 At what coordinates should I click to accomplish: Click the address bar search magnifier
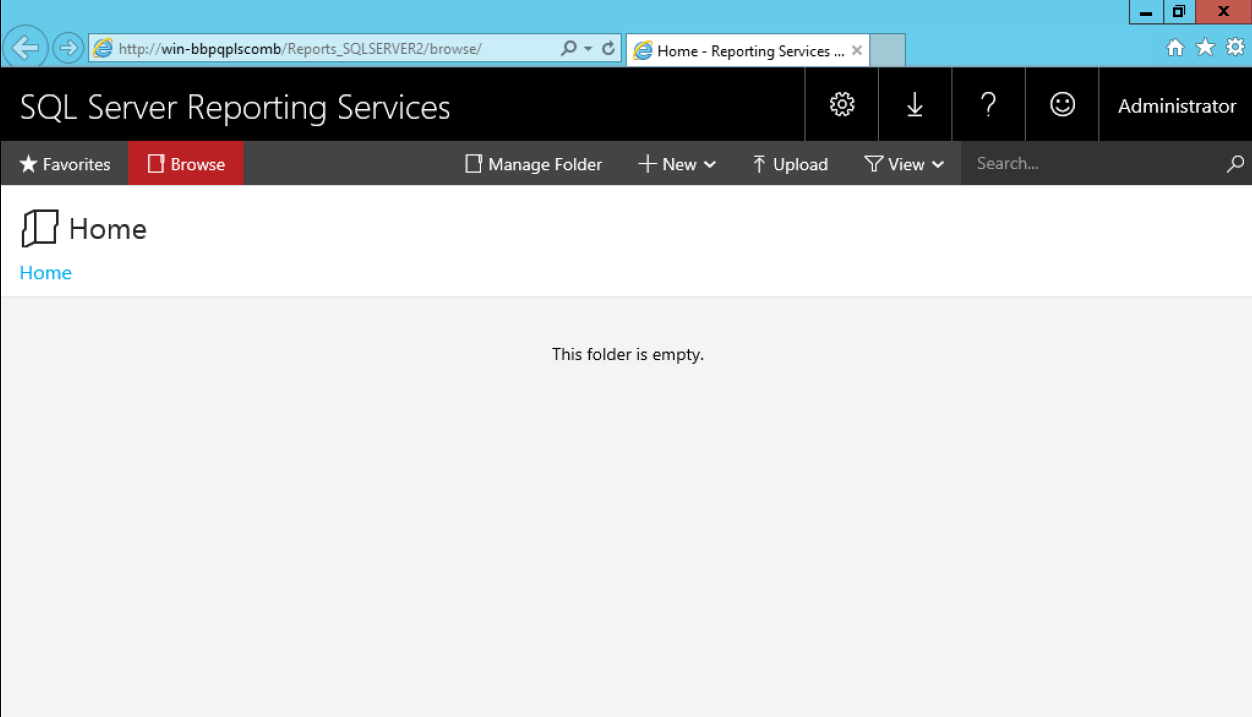pyautogui.click(x=568, y=48)
